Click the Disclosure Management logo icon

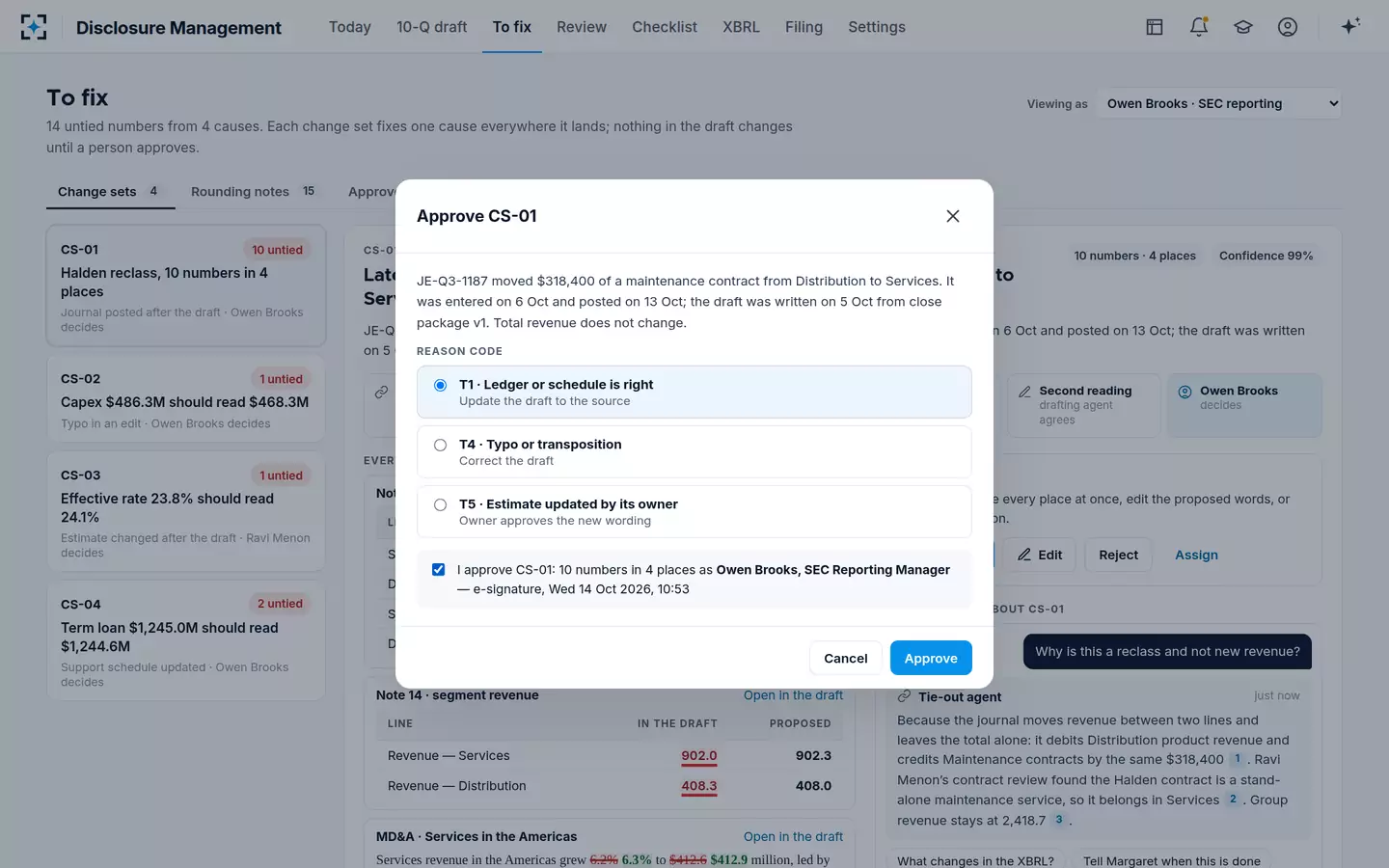(x=34, y=27)
